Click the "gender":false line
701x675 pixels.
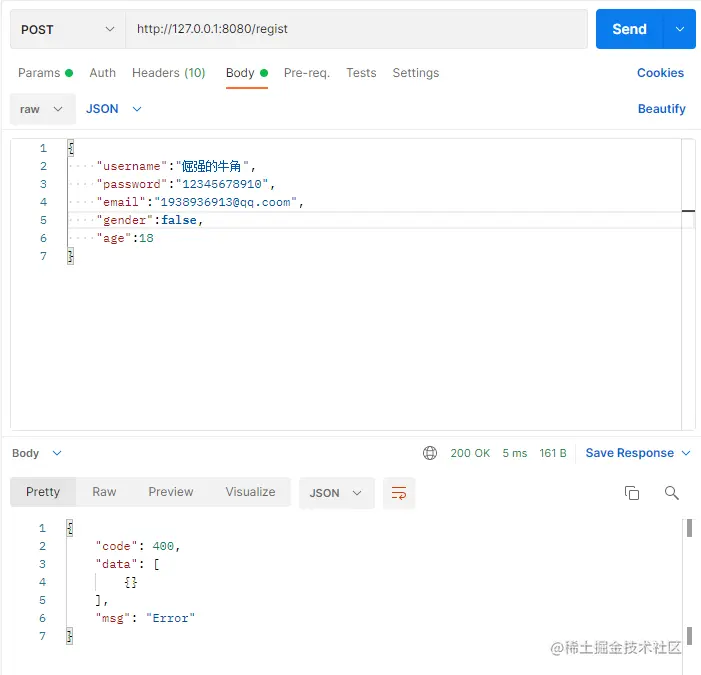click(x=150, y=220)
